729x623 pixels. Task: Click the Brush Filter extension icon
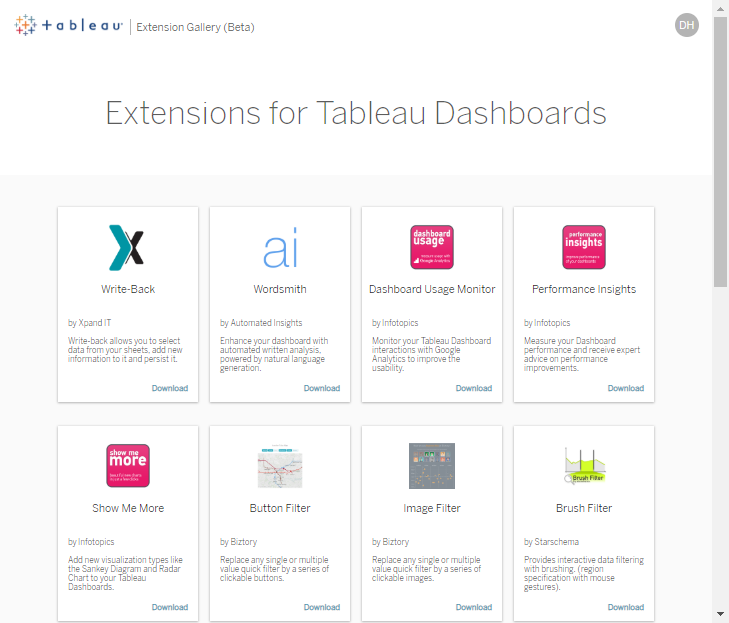point(584,466)
